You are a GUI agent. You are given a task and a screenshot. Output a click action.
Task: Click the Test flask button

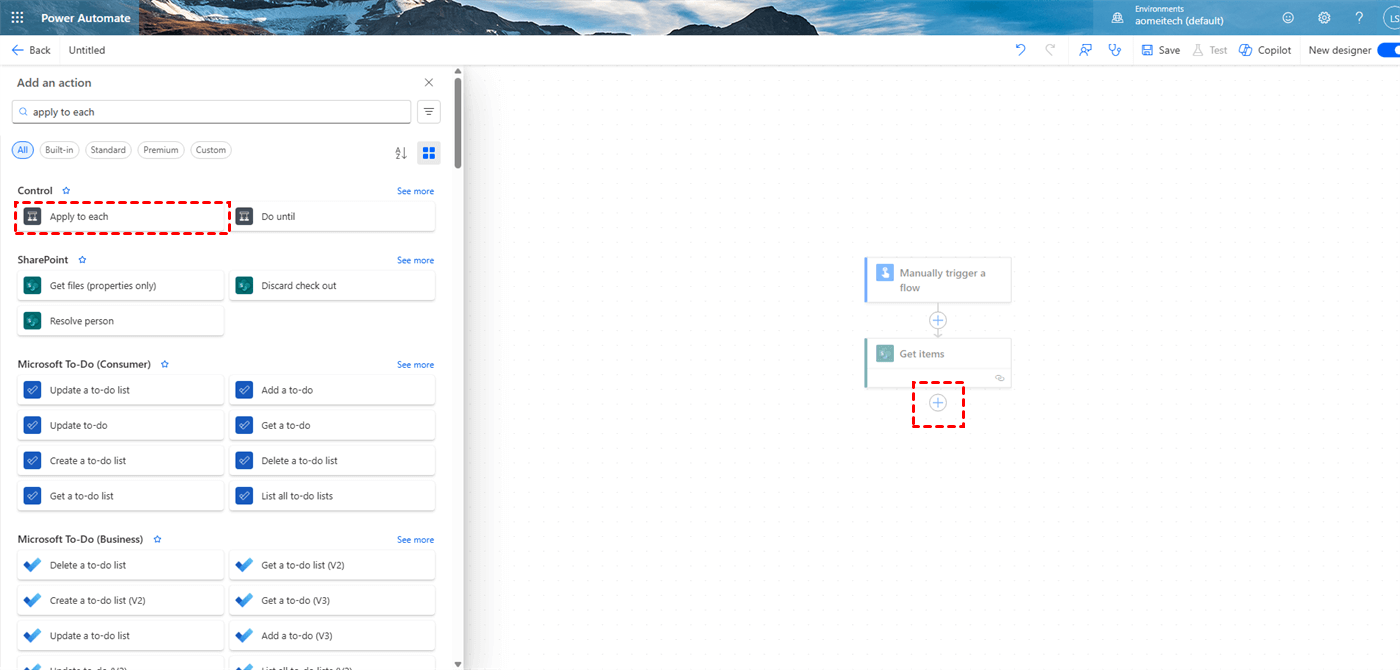[x=1209, y=50]
